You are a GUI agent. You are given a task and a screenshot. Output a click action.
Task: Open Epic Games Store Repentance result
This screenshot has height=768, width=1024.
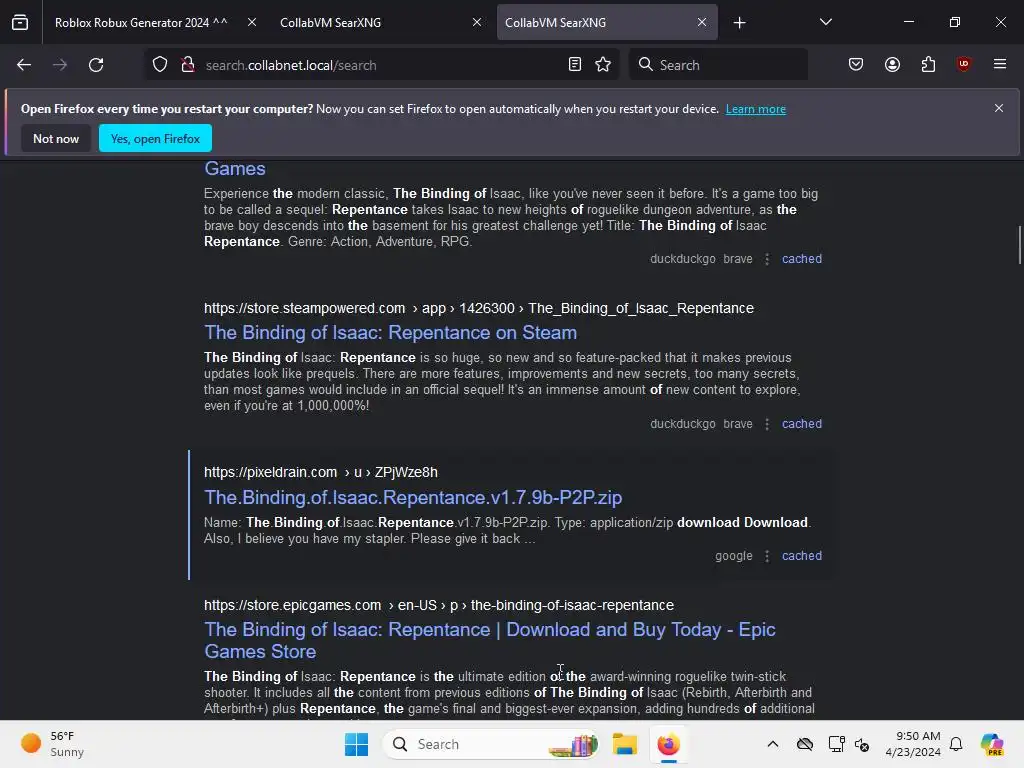490,640
